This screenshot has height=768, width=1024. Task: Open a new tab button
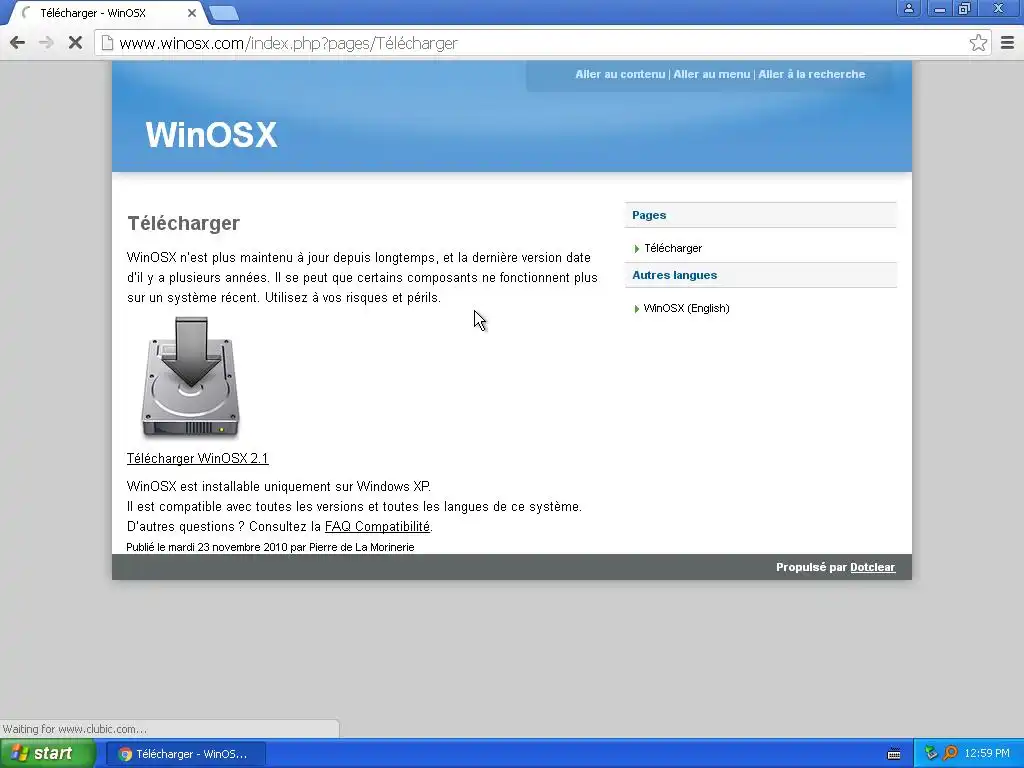(x=225, y=13)
